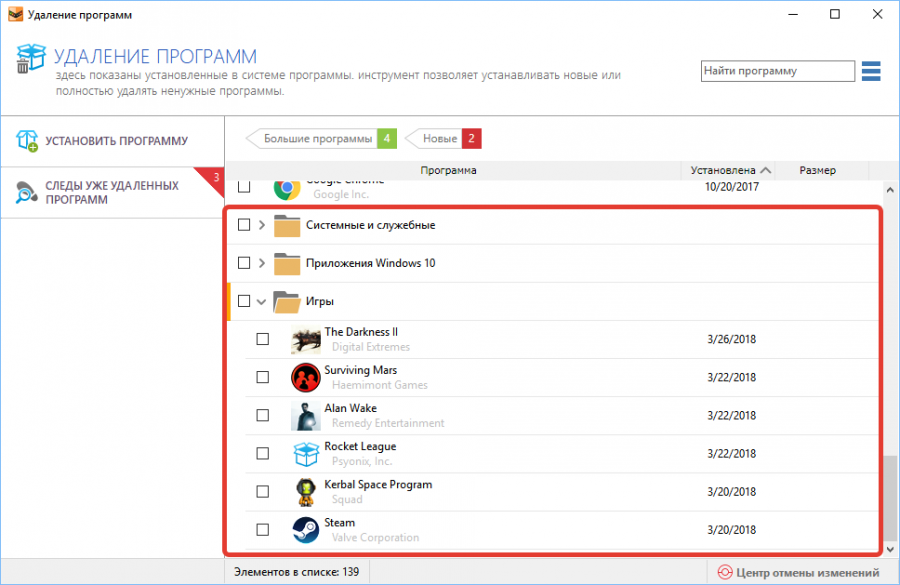Tick the Игры group checkbox
The width and height of the screenshot is (900, 585).
point(244,301)
